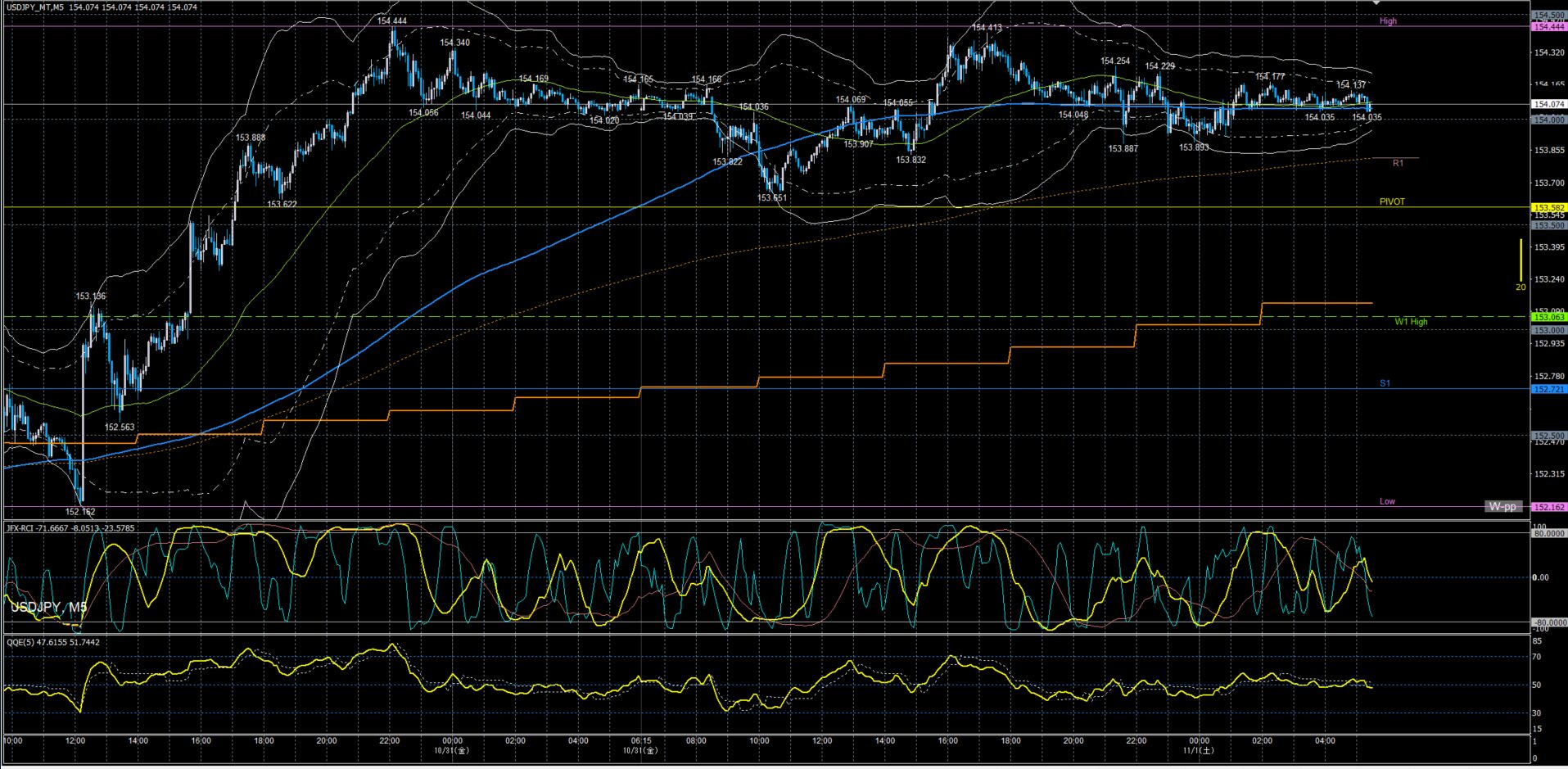1568x769 pixels.
Task: Select the large USDJPY, M5 text label
Action: (x=48, y=607)
